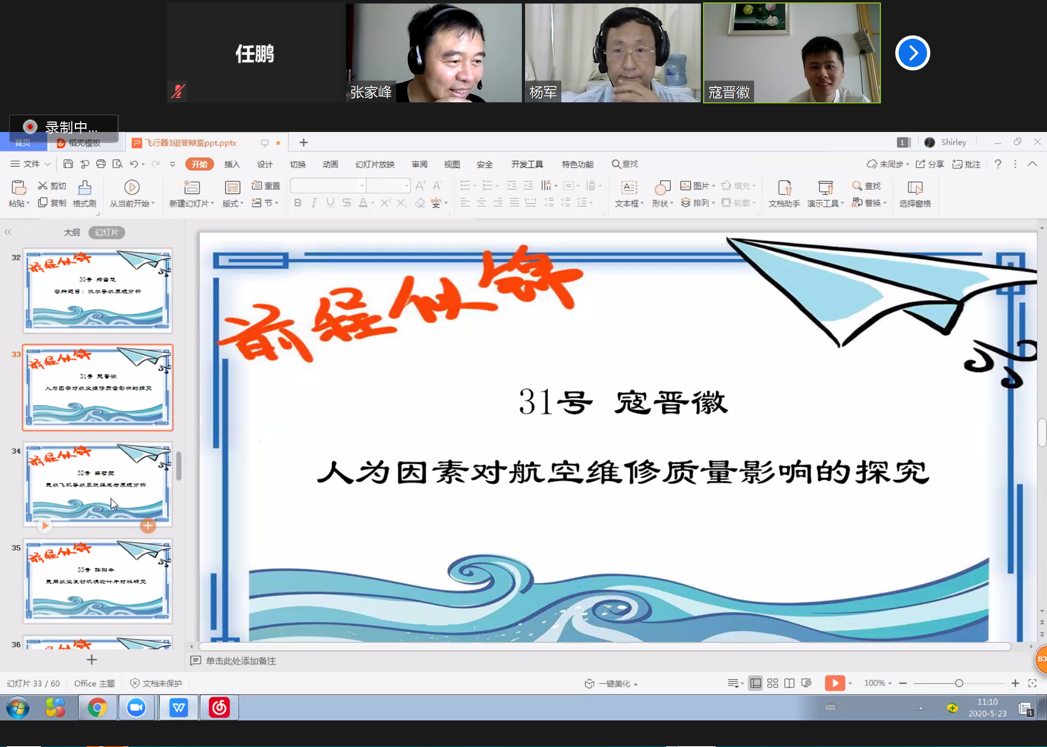Show next participants in Zoom video strip

(x=913, y=53)
